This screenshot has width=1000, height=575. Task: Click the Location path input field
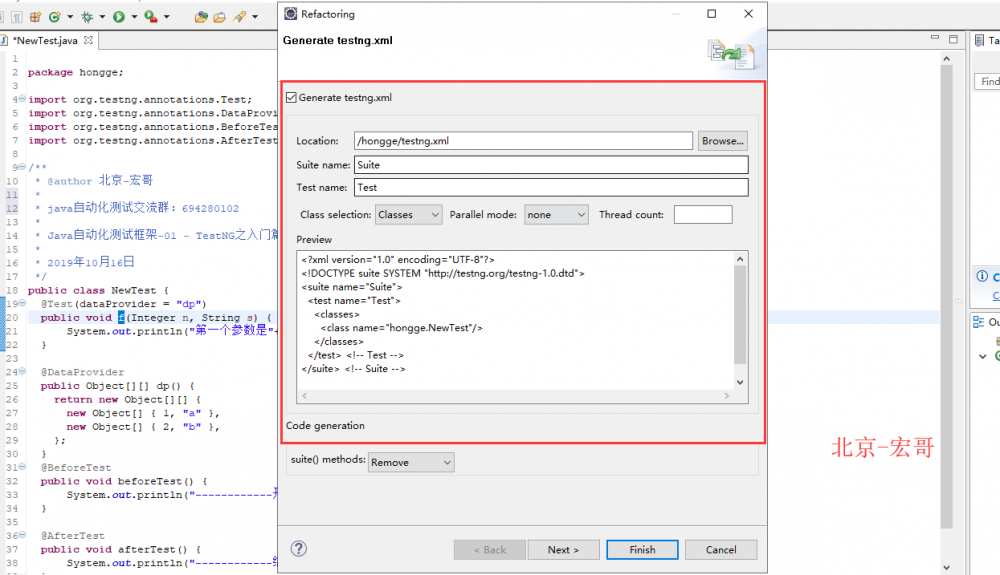coord(523,141)
